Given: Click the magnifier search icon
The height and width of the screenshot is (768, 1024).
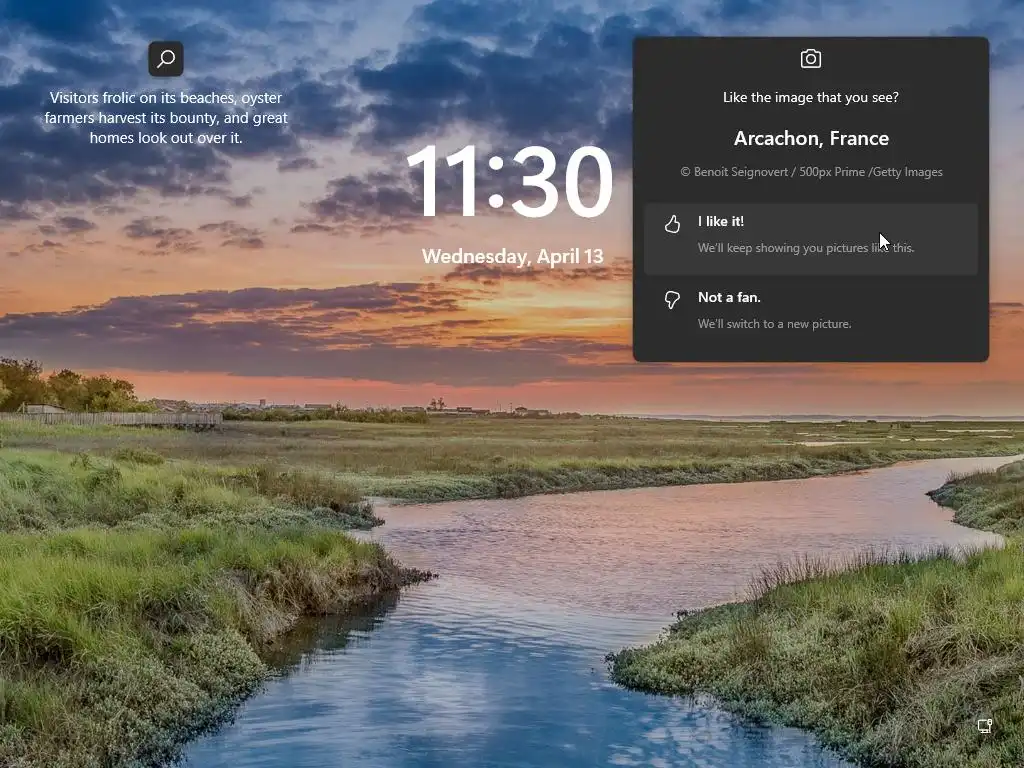Looking at the screenshot, I should point(166,59).
